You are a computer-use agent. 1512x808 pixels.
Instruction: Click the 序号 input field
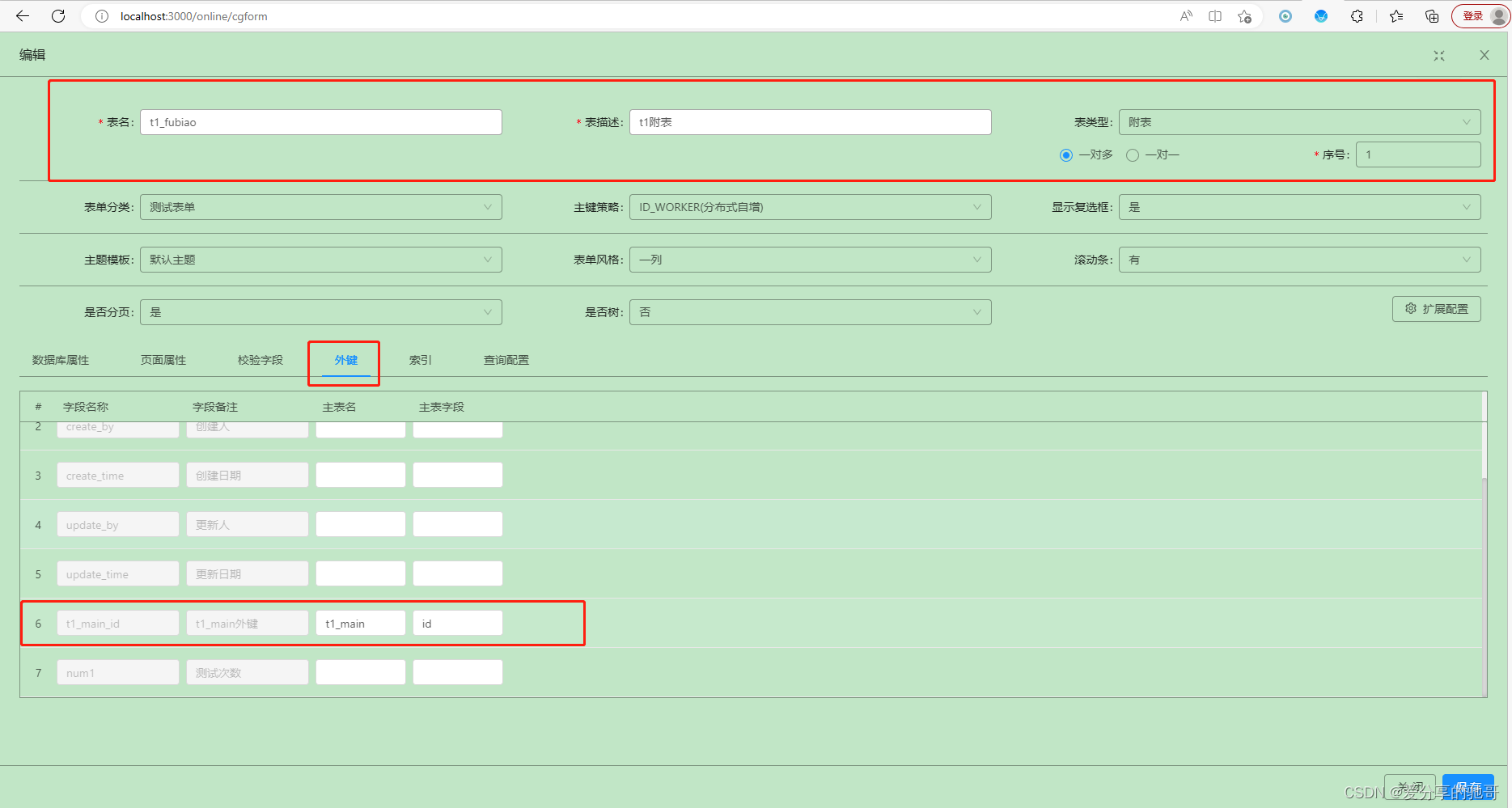[1418, 154]
